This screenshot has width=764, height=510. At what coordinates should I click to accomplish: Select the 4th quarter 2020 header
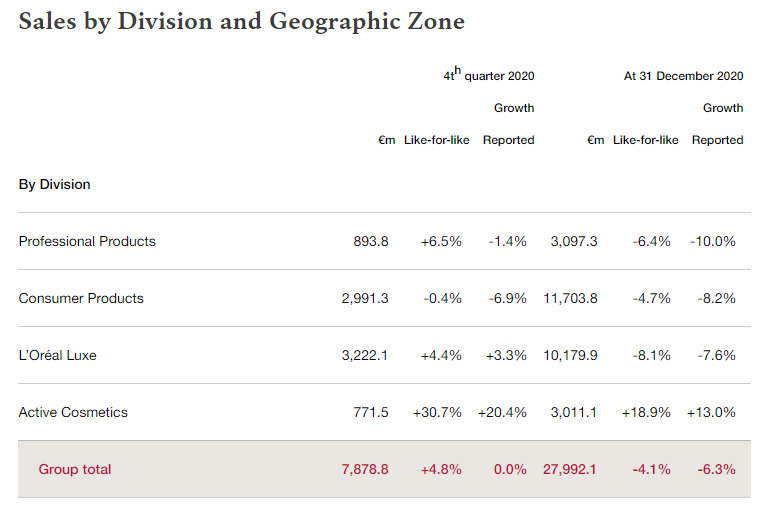tap(489, 75)
